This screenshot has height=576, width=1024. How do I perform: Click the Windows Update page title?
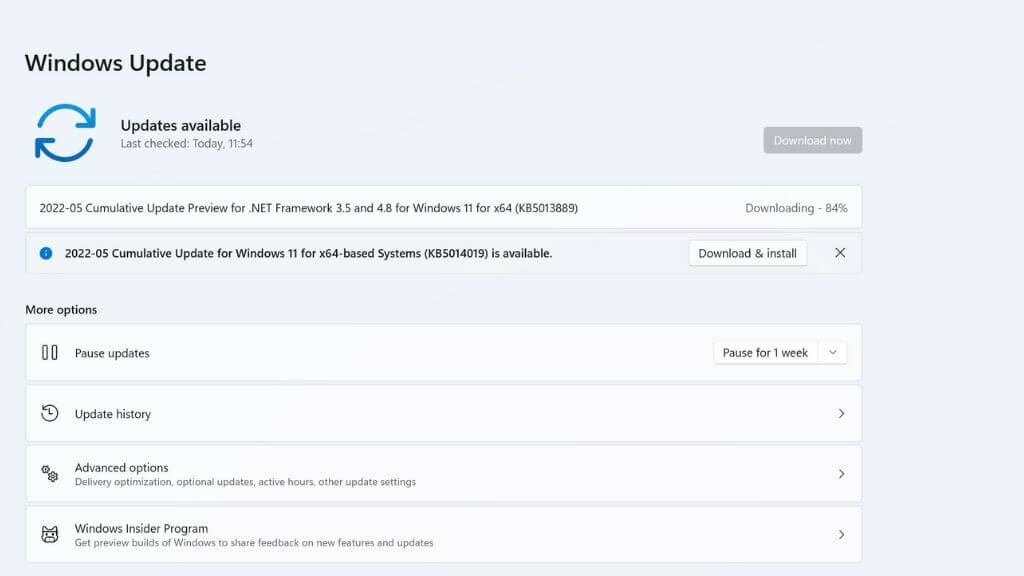tap(116, 63)
